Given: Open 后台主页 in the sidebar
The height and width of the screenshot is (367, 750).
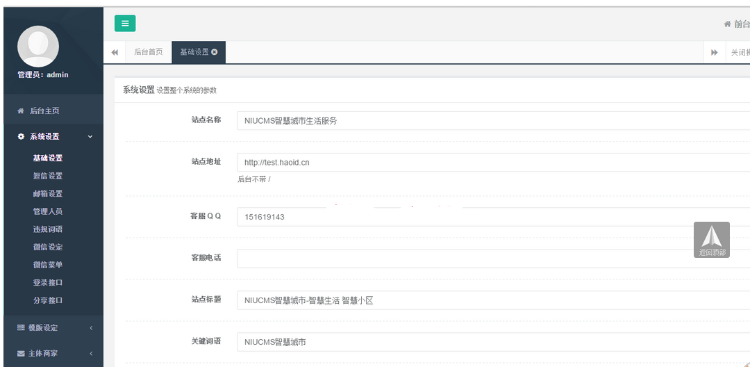Looking at the screenshot, I should click(x=53, y=111).
